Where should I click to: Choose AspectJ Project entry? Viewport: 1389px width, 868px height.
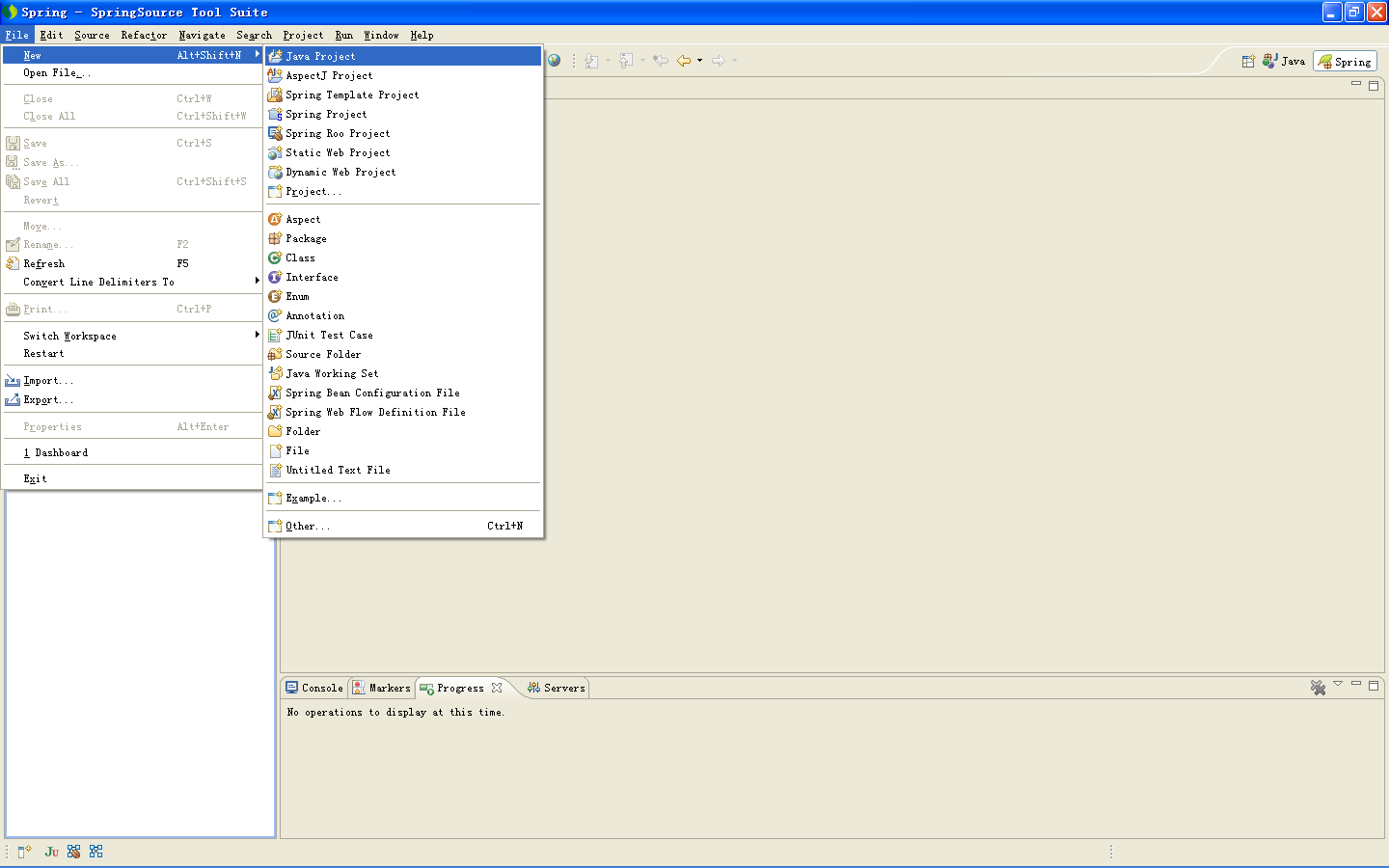[x=403, y=75]
